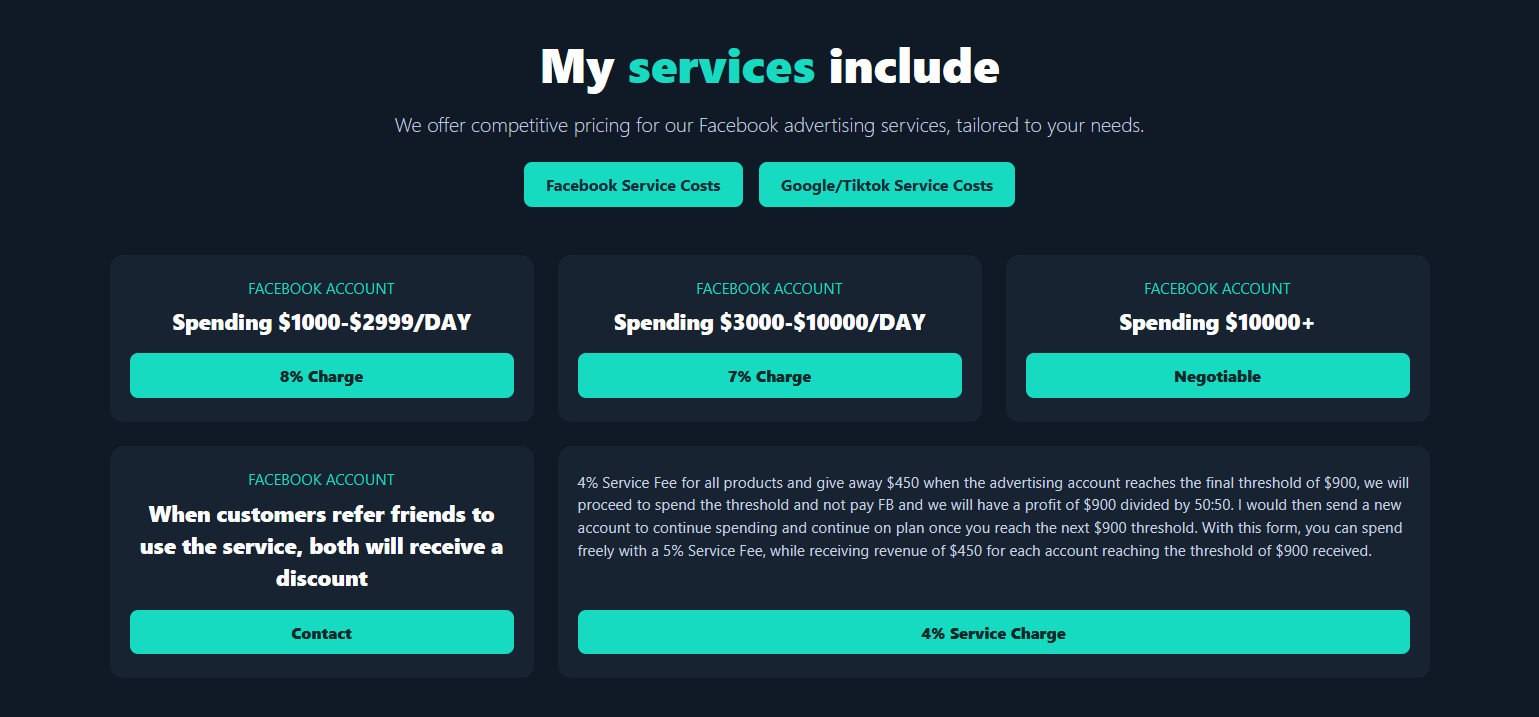Click FACEBOOK ACCOUNT label above $3000-$10000 heading
The height and width of the screenshot is (717, 1539).
tap(769, 289)
